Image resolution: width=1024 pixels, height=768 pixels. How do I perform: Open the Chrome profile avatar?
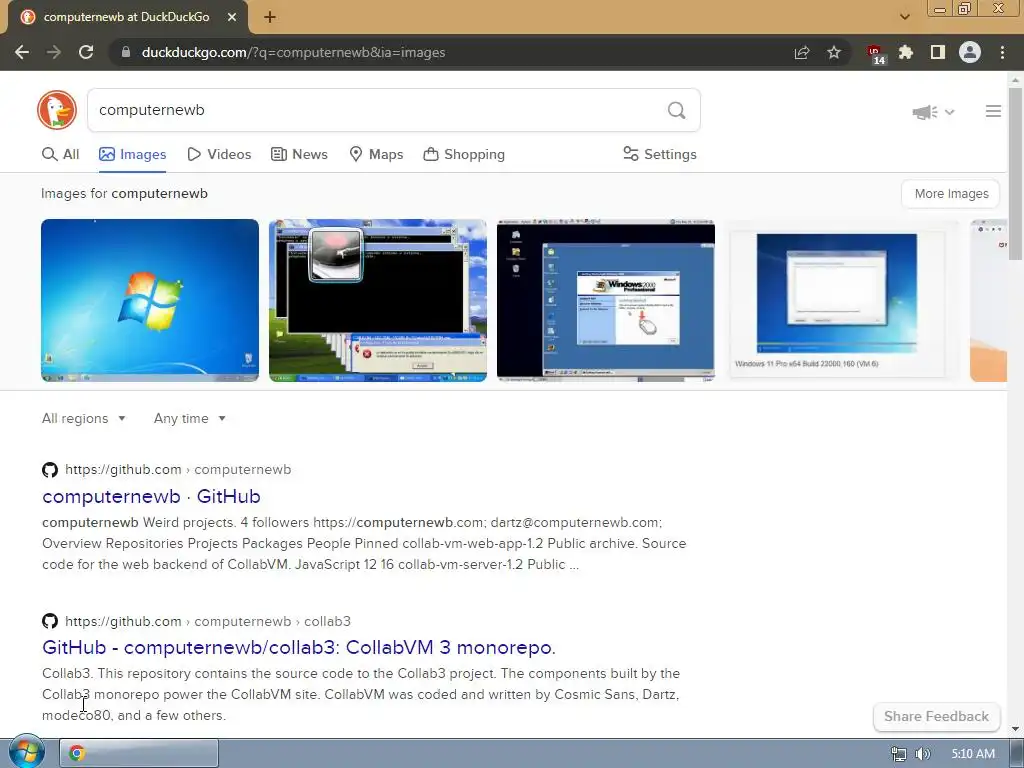point(970,52)
